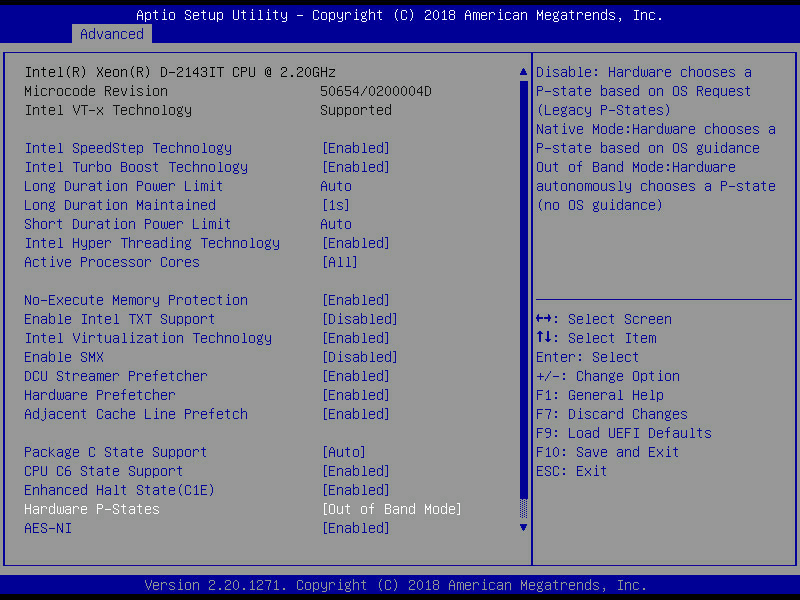Change Long Duration Maintained [1s] value
This screenshot has width=800, height=600.
coord(336,205)
